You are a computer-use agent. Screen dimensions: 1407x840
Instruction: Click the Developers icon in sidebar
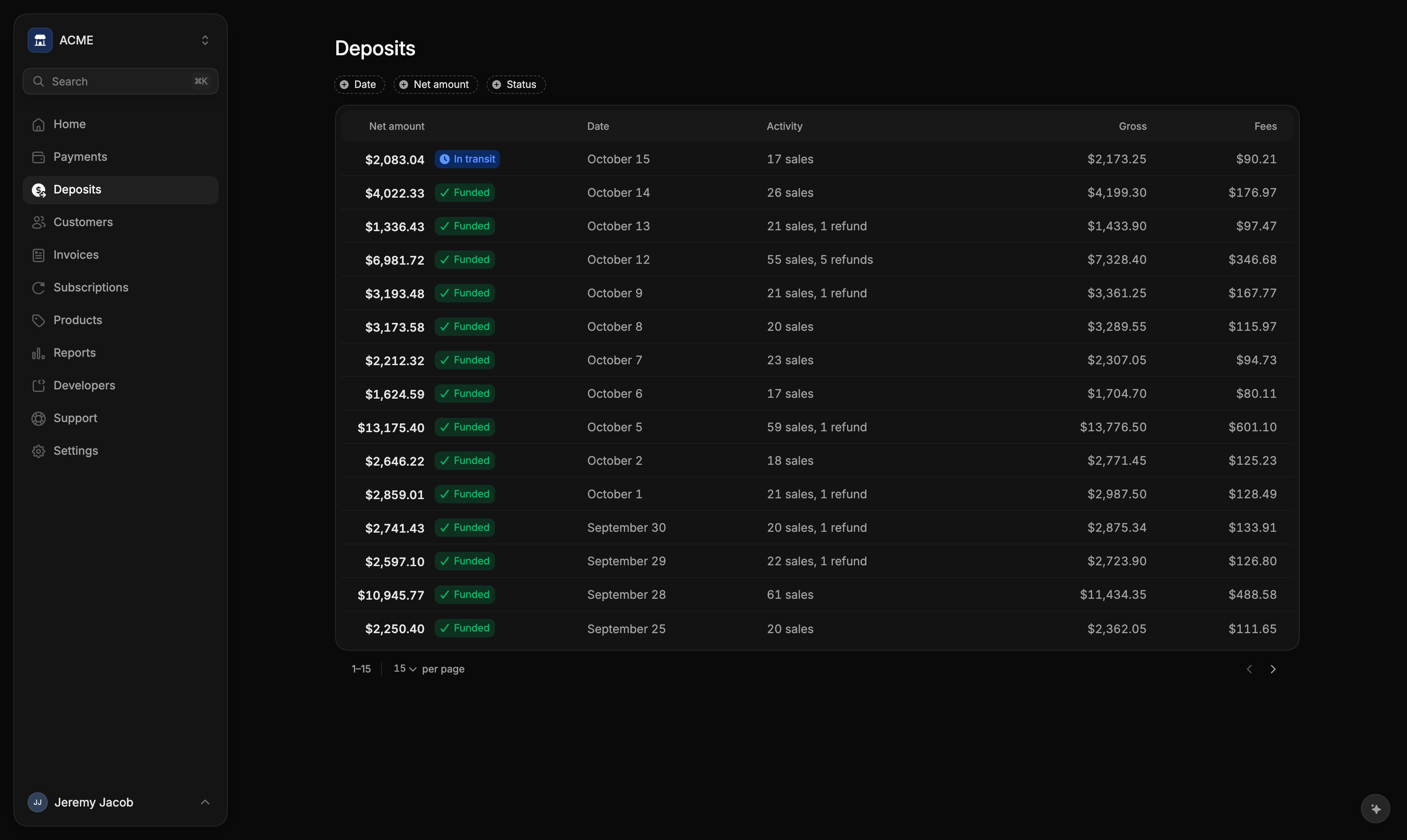39,386
